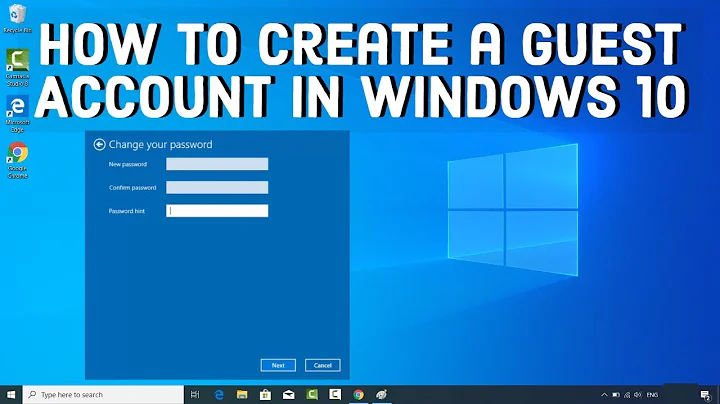Open green Camtasia icon on the taskbar
This screenshot has width=720, height=404.
[x=312, y=395]
